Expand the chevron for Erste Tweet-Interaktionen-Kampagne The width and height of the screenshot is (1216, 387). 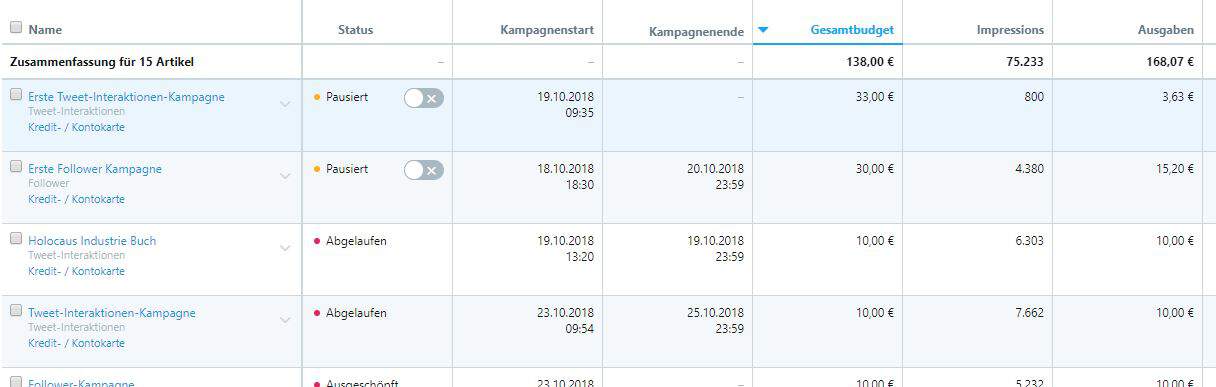[x=285, y=104]
